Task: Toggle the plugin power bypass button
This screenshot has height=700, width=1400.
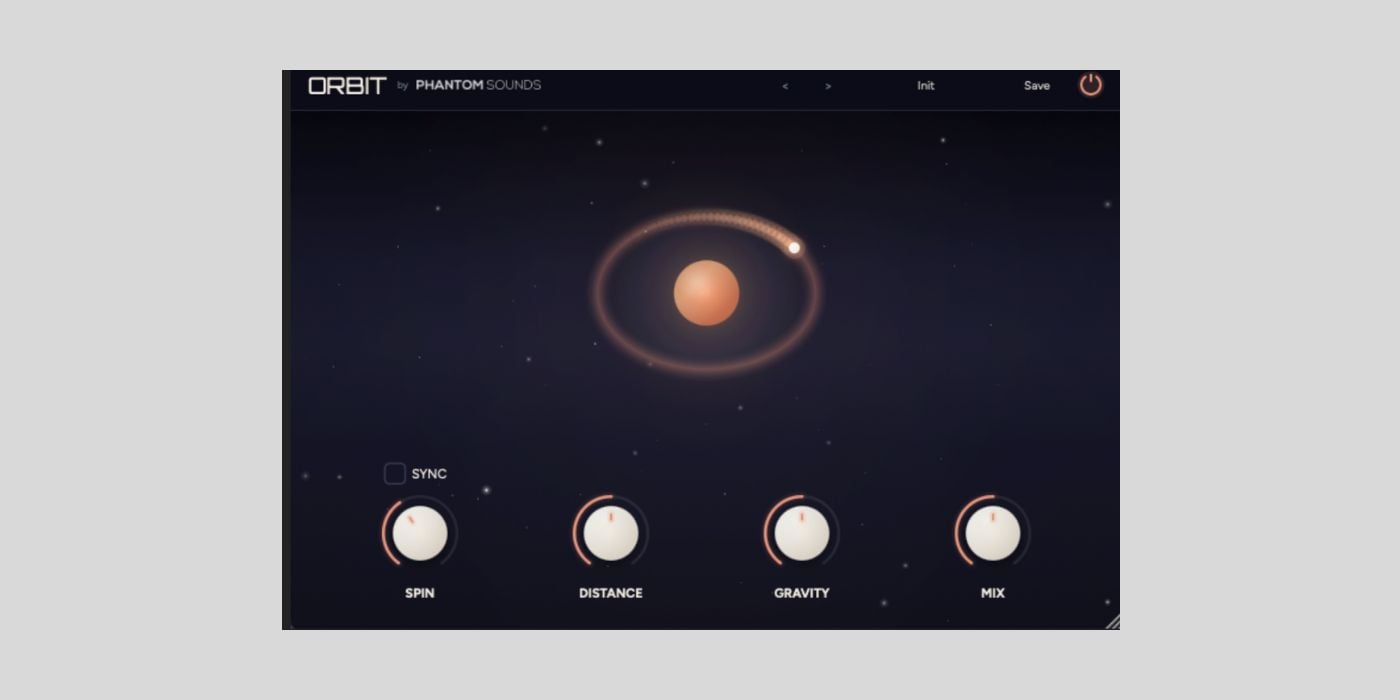Action: coord(1090,85)
